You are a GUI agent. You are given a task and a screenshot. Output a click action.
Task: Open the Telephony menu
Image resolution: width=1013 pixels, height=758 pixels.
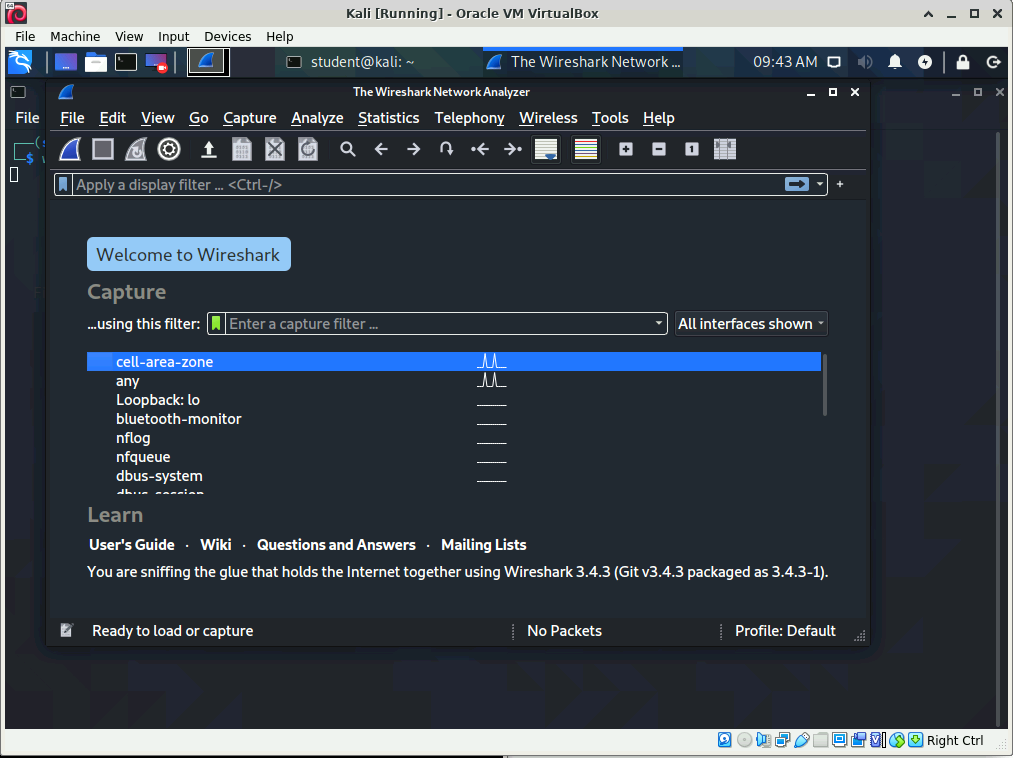pyautogui.click(x=469, y=118)
